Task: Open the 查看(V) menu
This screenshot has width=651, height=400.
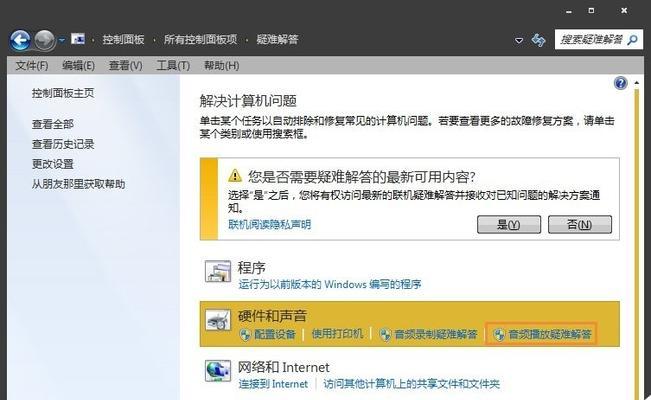Action: click(x=125, y=65)
